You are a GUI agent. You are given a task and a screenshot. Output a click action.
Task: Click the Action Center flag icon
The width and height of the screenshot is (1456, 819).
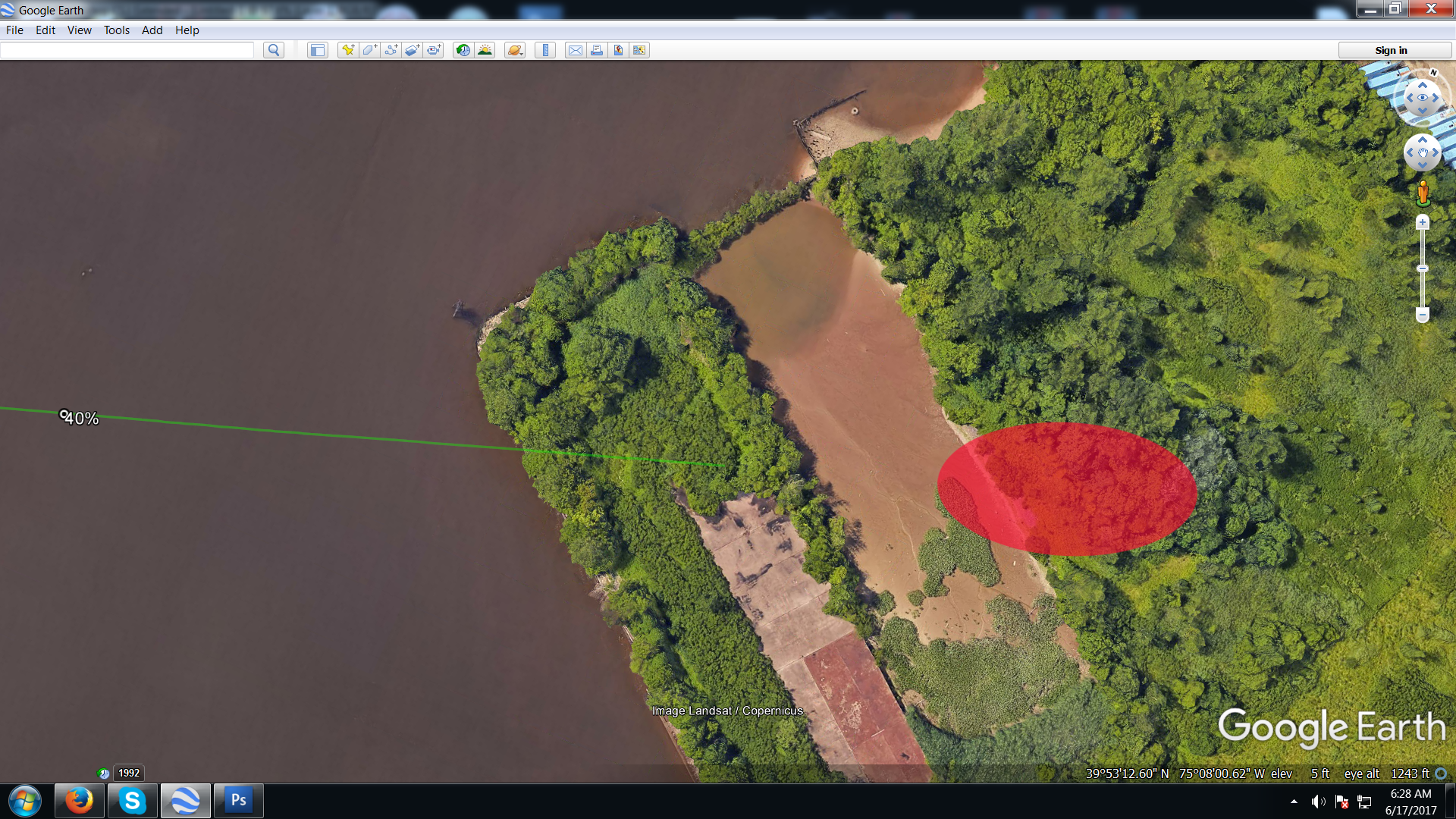[1341, 802]
